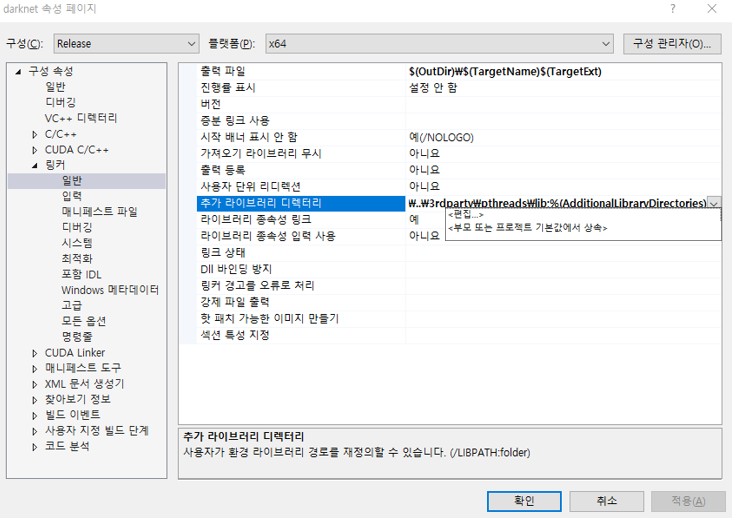Expand the 사용자 지정 빌드 단계 node
The image size is (736, 520).
tap(34, 431)
